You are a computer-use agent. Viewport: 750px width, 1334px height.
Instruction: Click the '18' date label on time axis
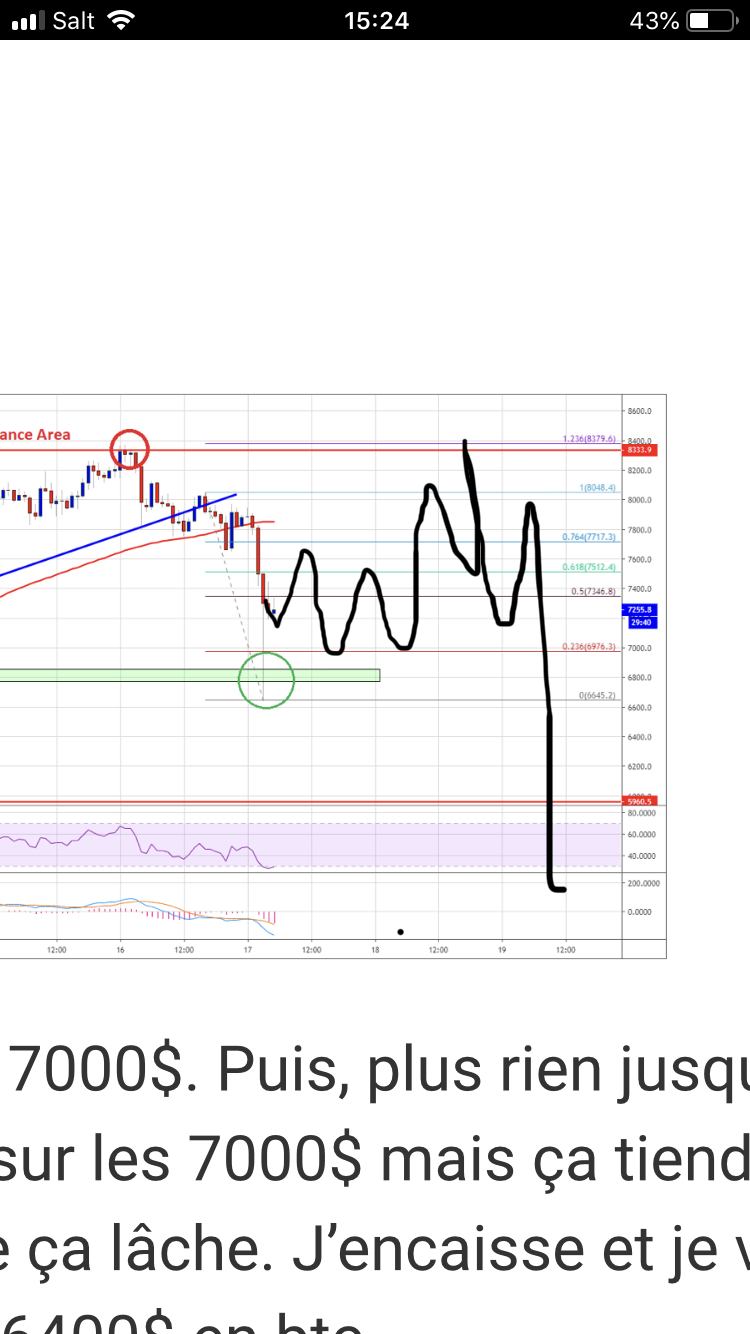[x=375, y=948]
